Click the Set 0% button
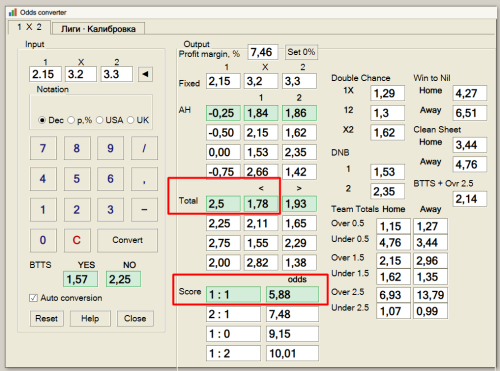The height and width of the screenshot is (371, 500). coord(301,52)
